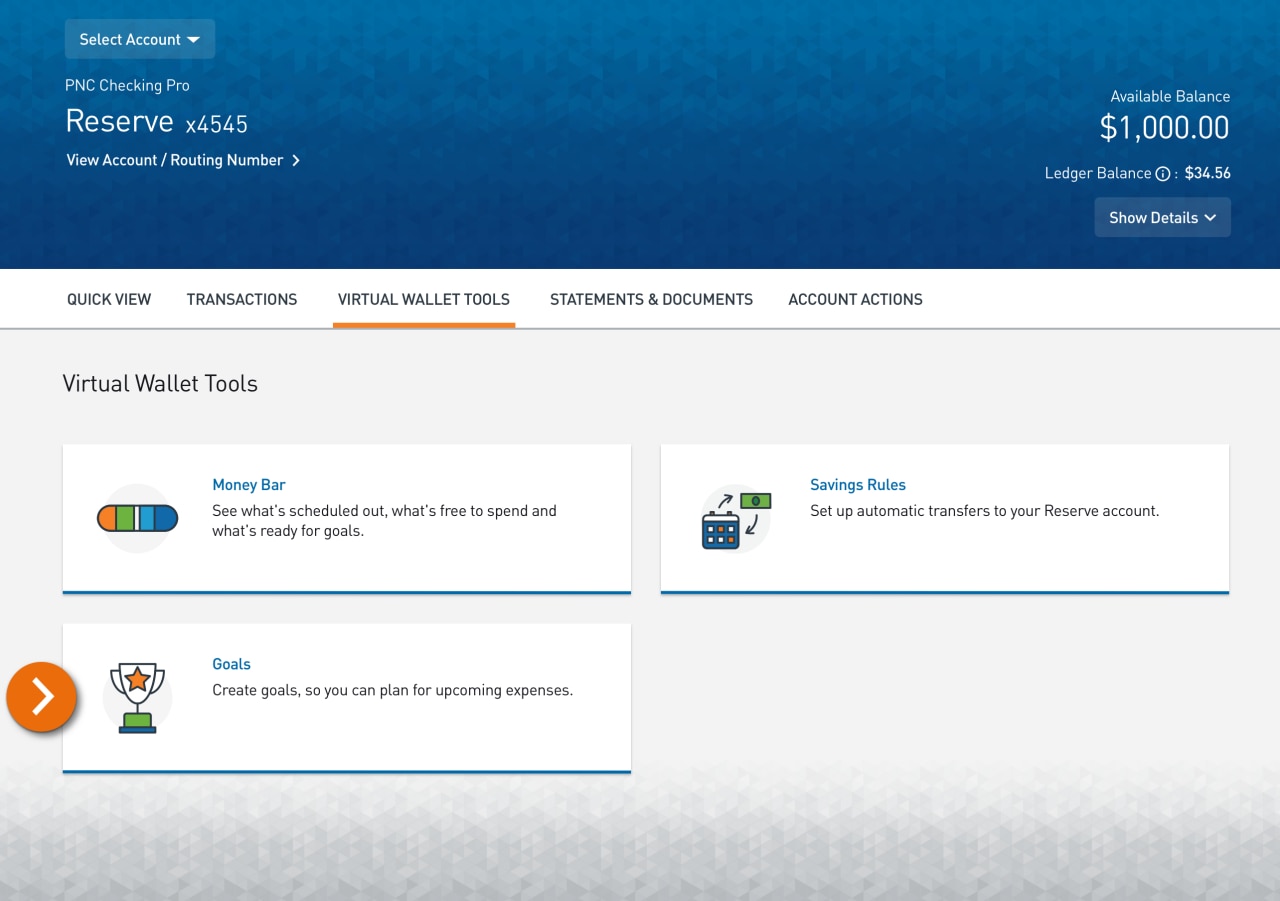Click the orange arrow on the left edge
This screenshot has width=1280, height=901.
click(x=41, y=697)
